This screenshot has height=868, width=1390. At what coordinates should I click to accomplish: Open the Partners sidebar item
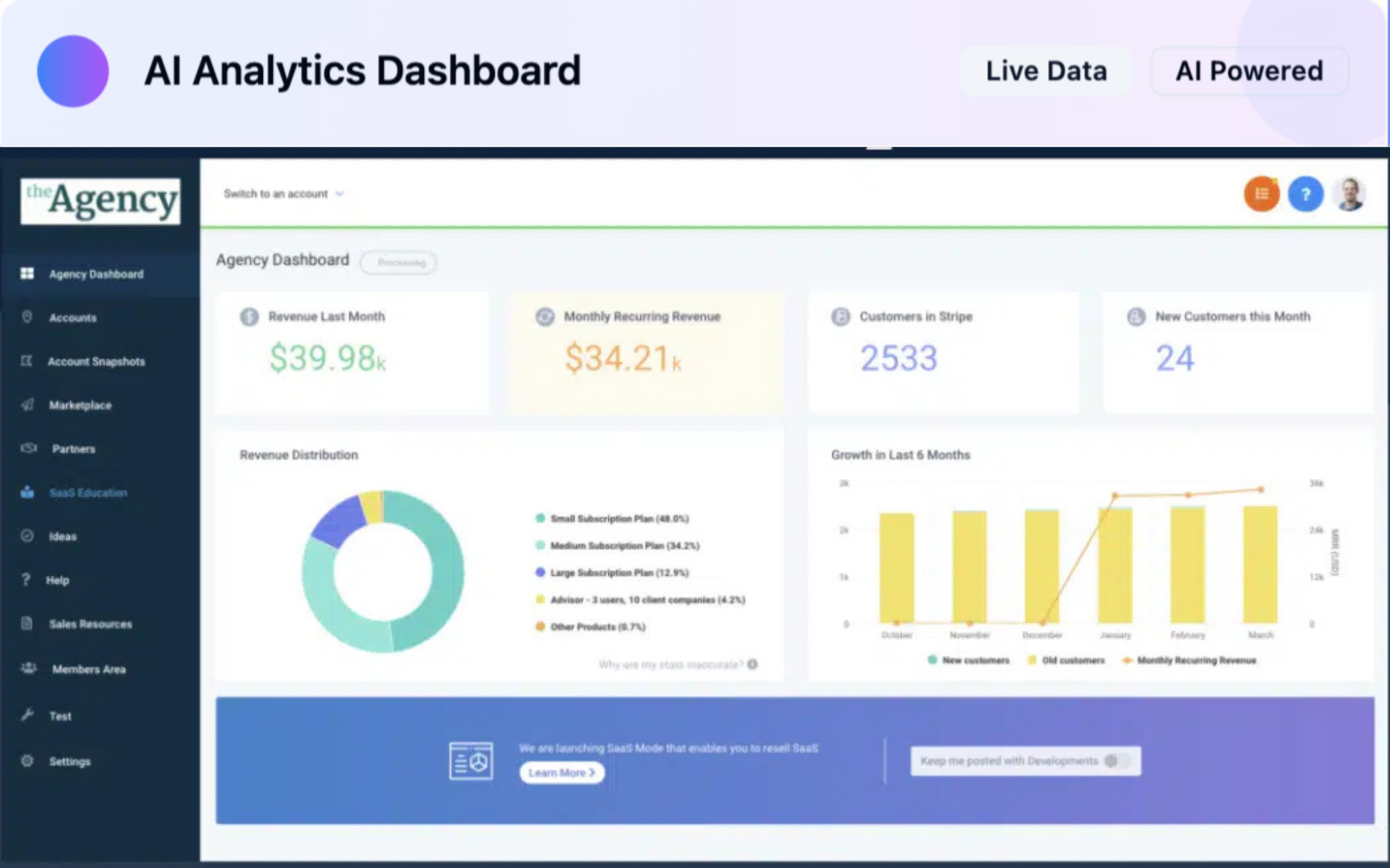[x=73, y=449]
